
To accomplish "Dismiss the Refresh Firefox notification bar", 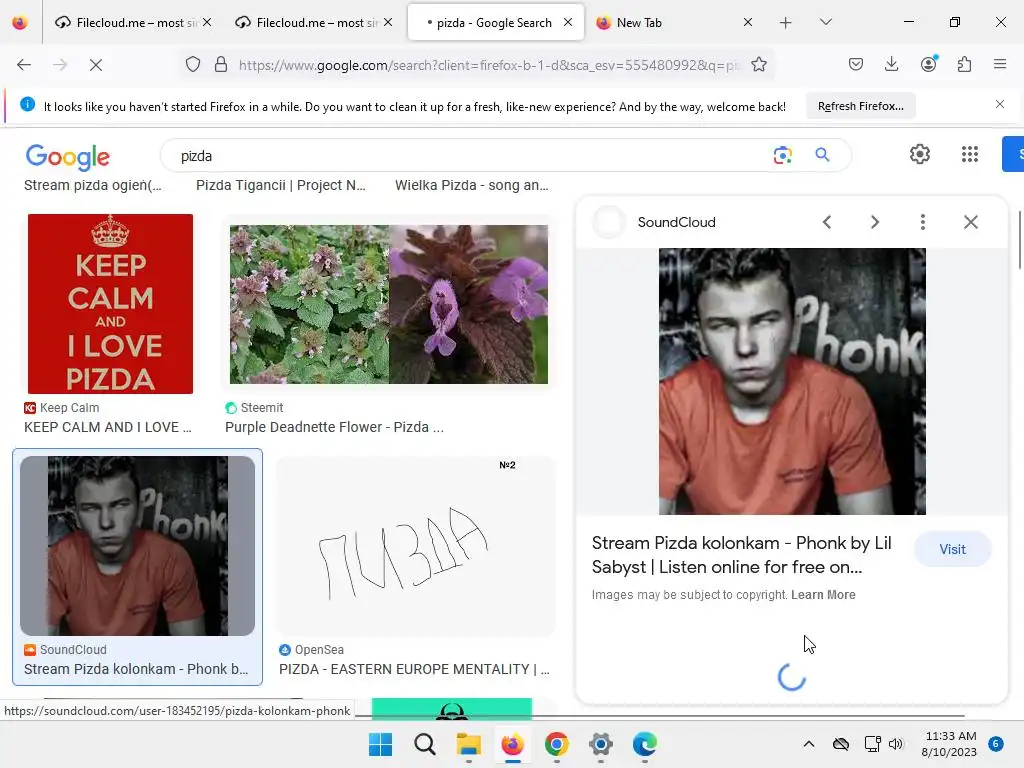I will point(1000,104).
